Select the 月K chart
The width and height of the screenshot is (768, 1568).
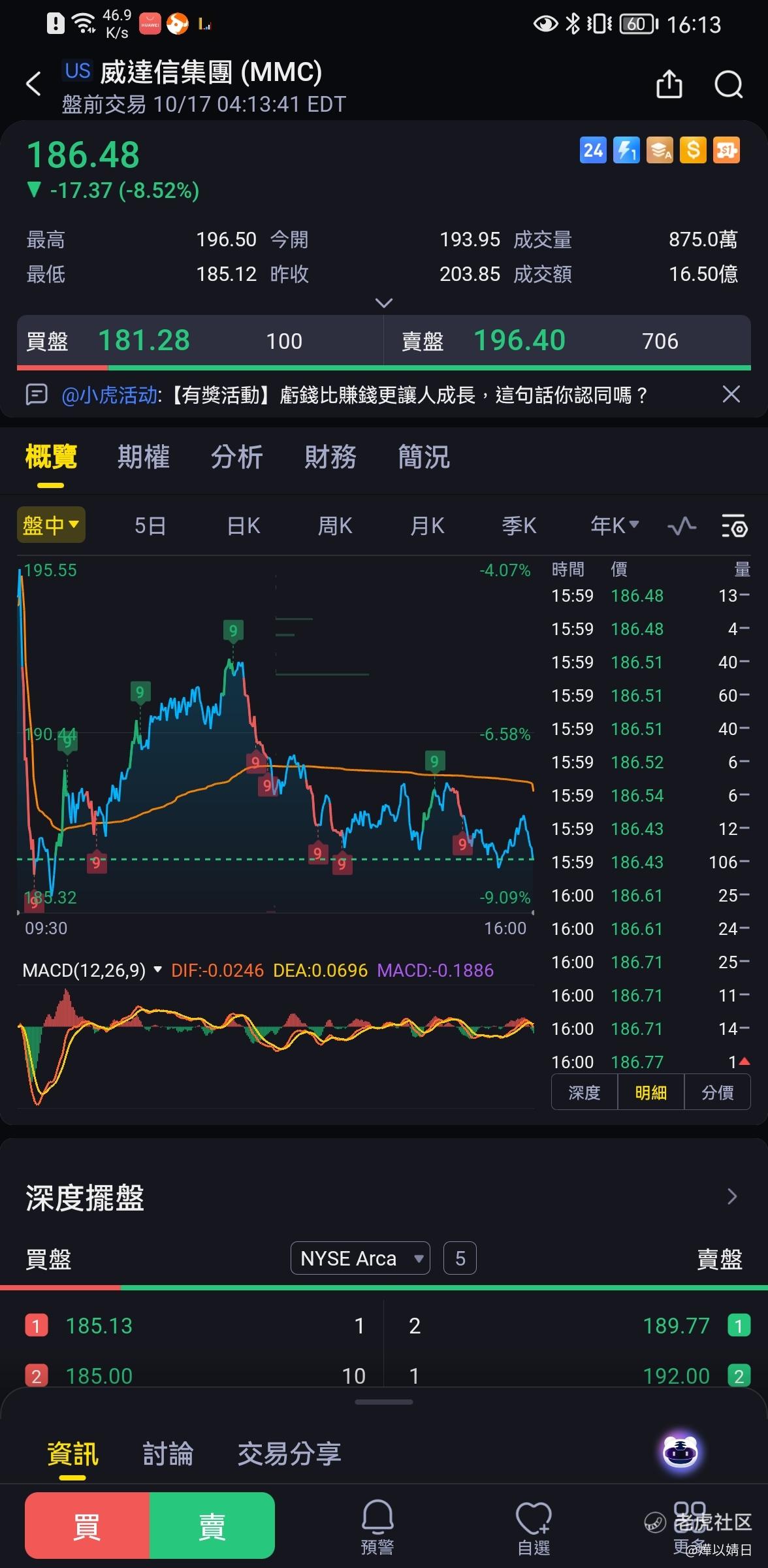click(x=427, y=525)
